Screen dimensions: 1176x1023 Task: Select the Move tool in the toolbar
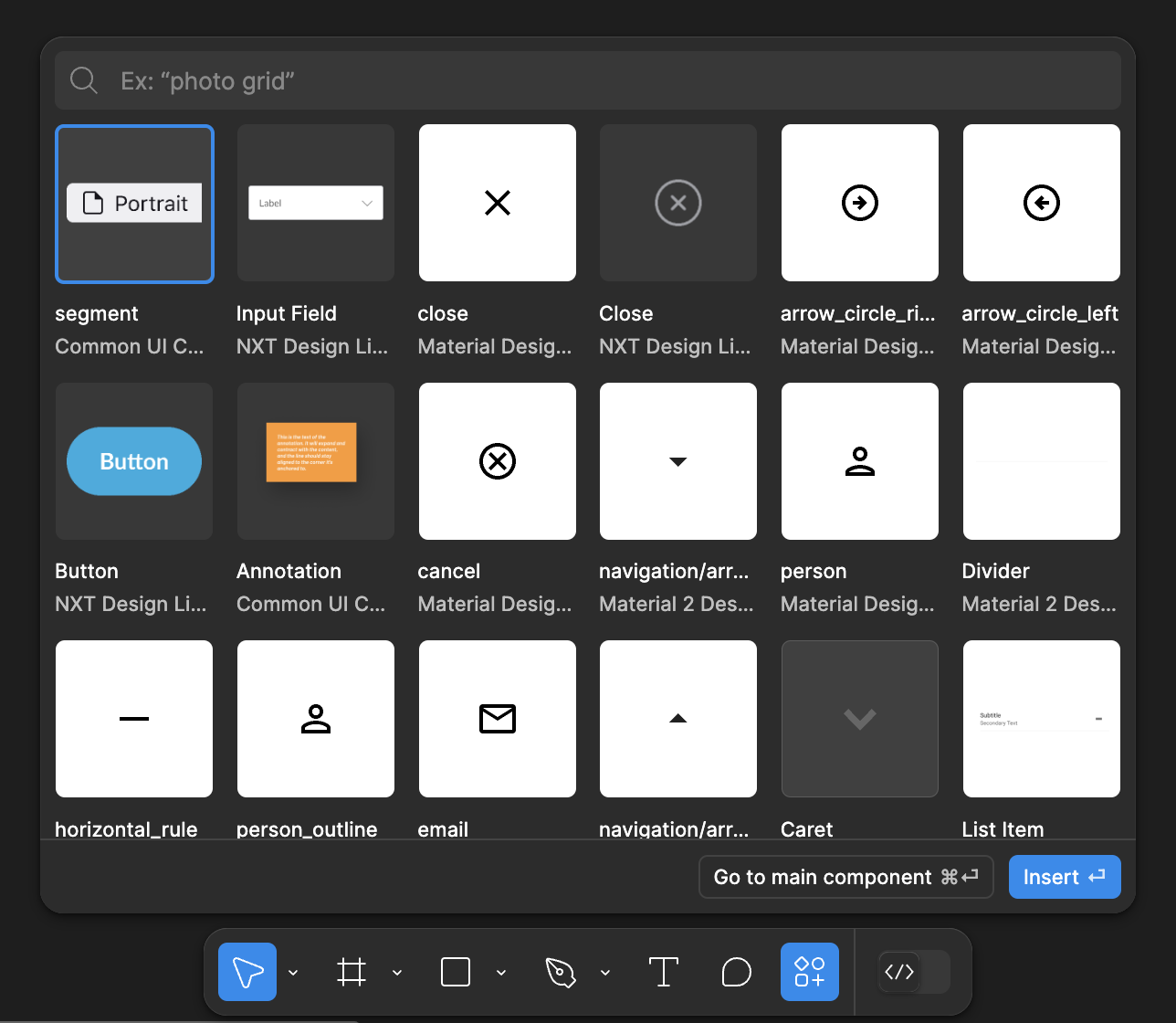click(x=247, y=972)
